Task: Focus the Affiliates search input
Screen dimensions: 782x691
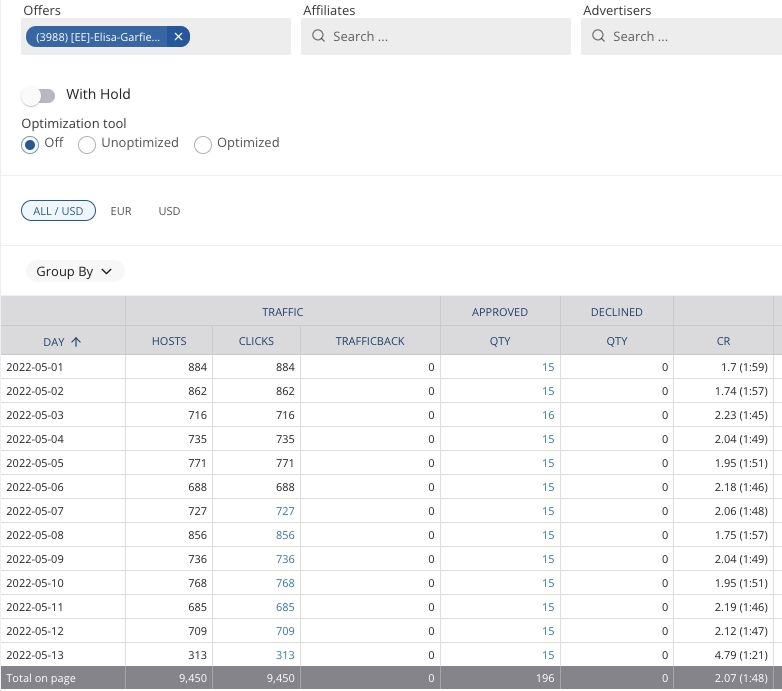Action: [445, 37]
